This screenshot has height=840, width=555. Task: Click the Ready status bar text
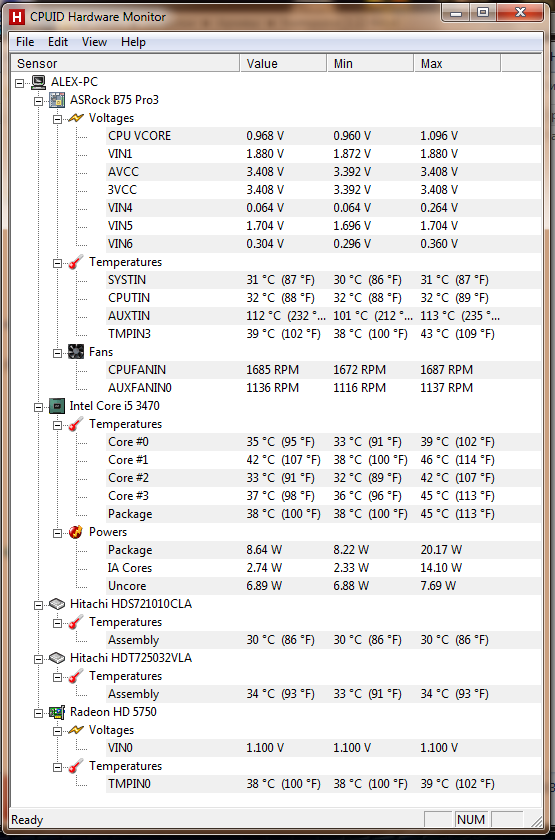pyautogui.click(x=27, y=820)
